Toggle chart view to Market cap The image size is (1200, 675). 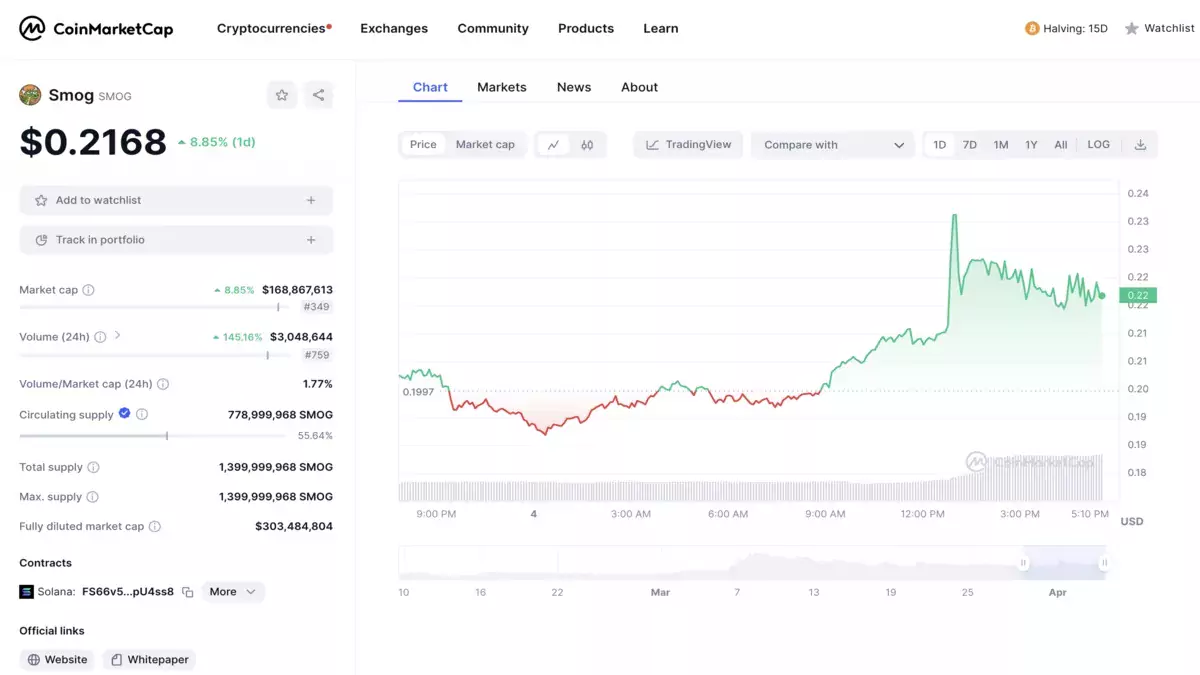tap(485, 145)
